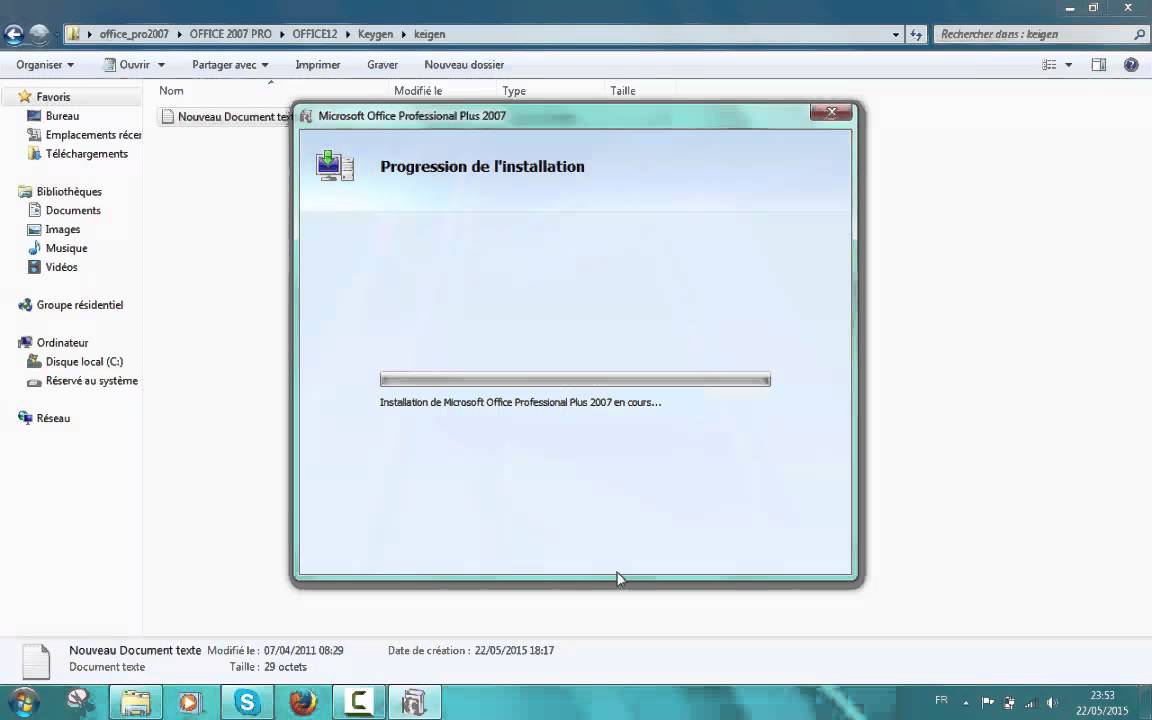Change the view with the view icon

point(1048,65)
